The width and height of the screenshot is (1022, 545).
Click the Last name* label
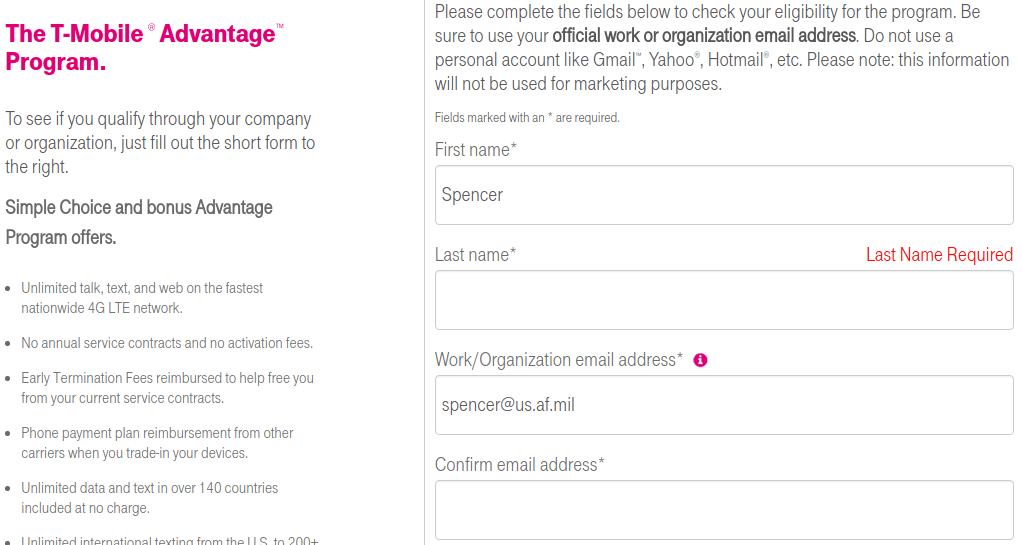[475, 255]
